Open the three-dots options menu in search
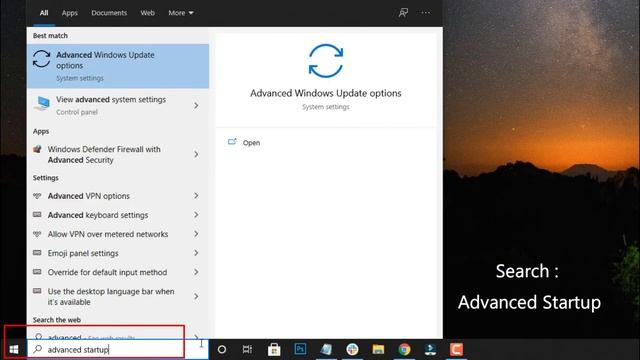This screenshot has height=360, width=640. 425,13
